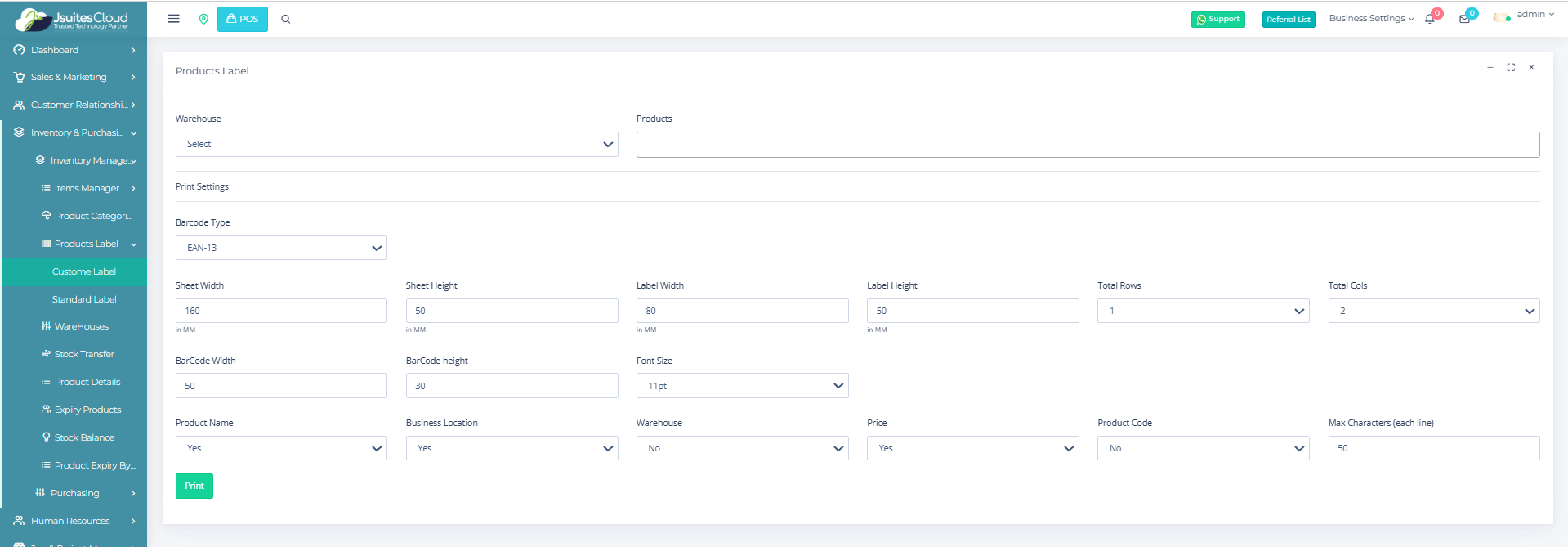Open the Font Size dropdown
The image size is (1568, 547).
(742, 386)
